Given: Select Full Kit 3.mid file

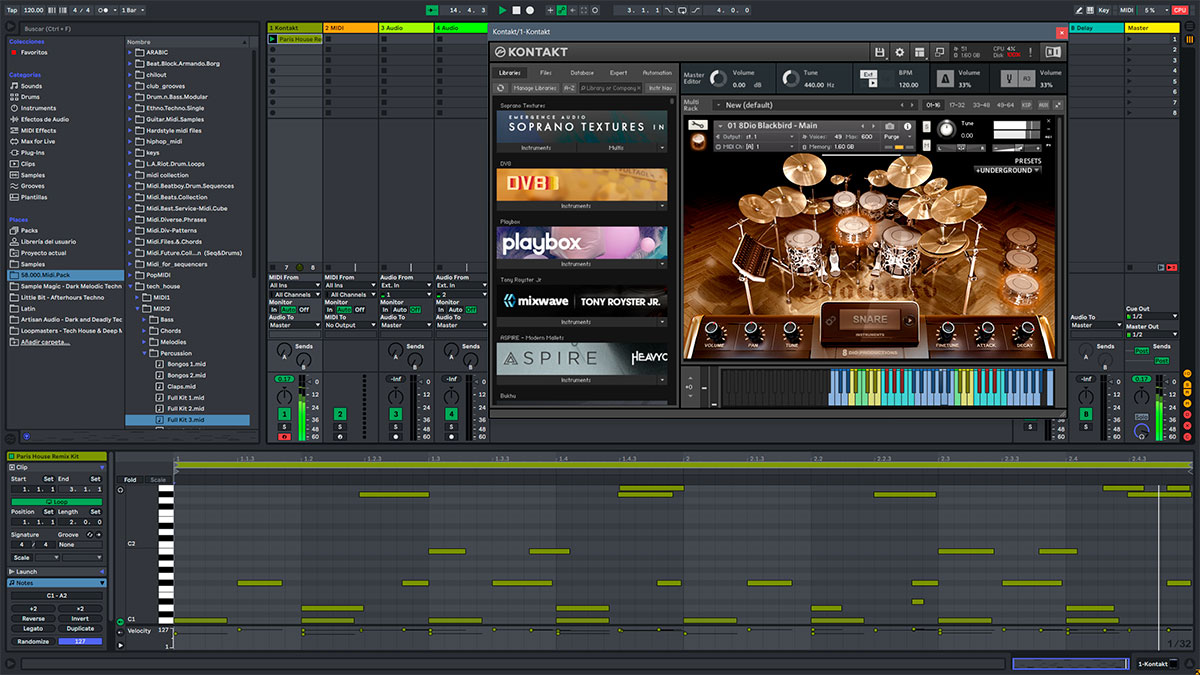Looking at the screenshot, I should (186, 420).
